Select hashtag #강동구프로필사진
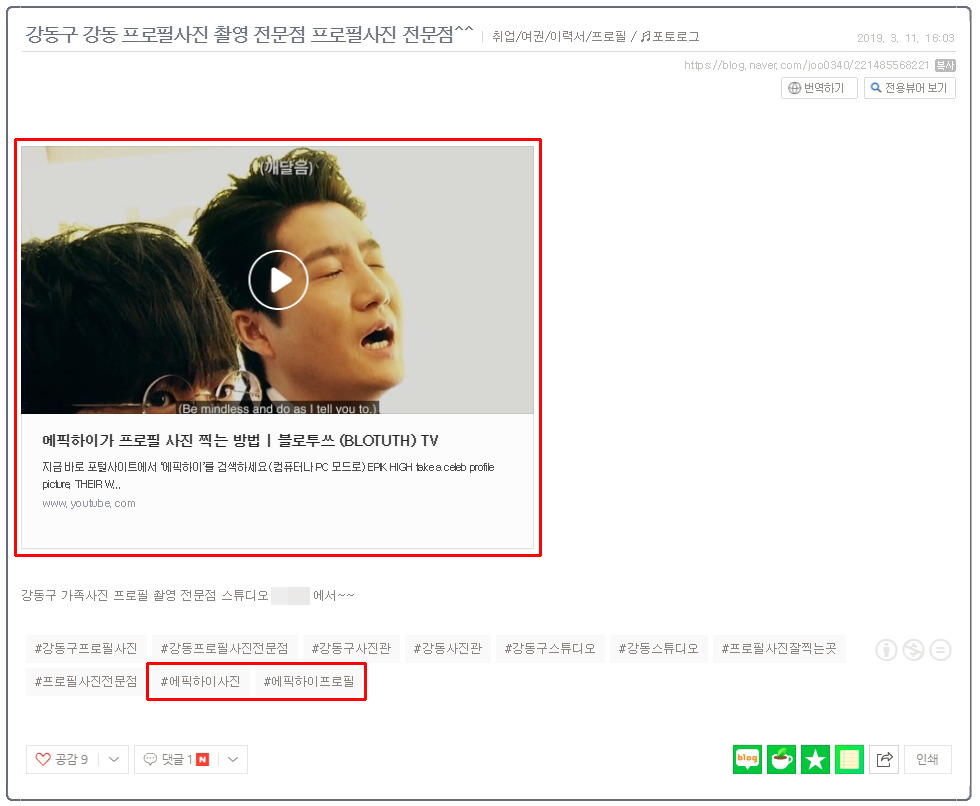Screen dimensions: 980x806 [86, 649]
